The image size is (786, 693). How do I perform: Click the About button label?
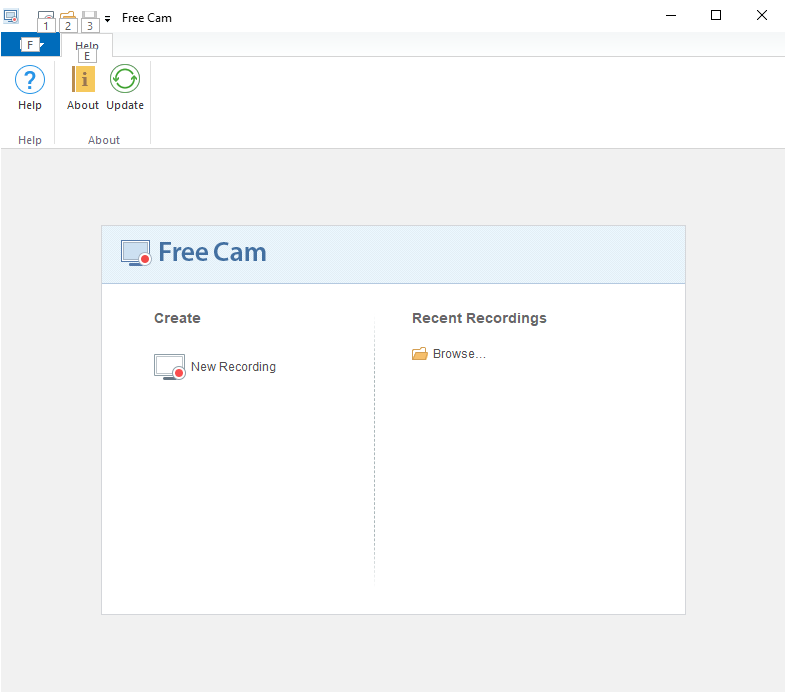[x=83, y=105]
